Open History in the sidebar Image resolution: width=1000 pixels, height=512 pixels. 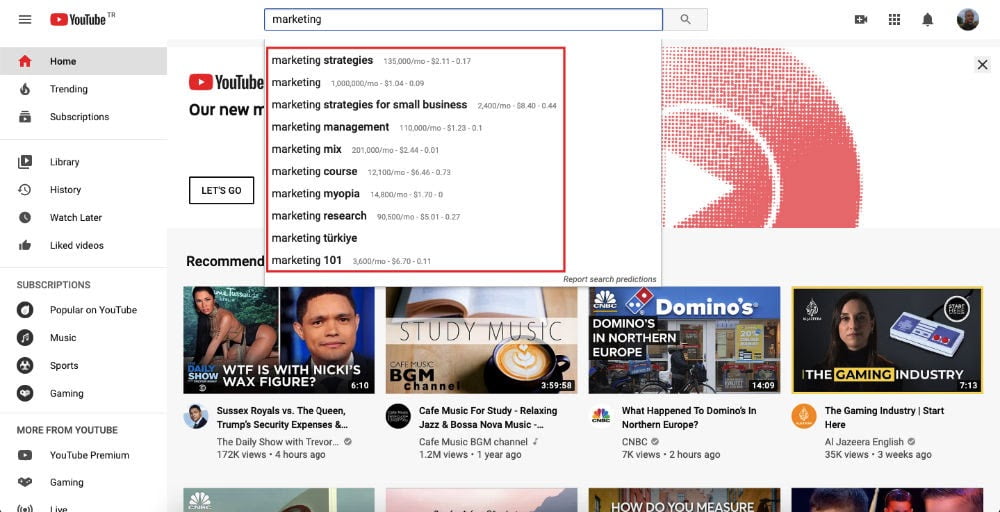[x=84, y=189]
